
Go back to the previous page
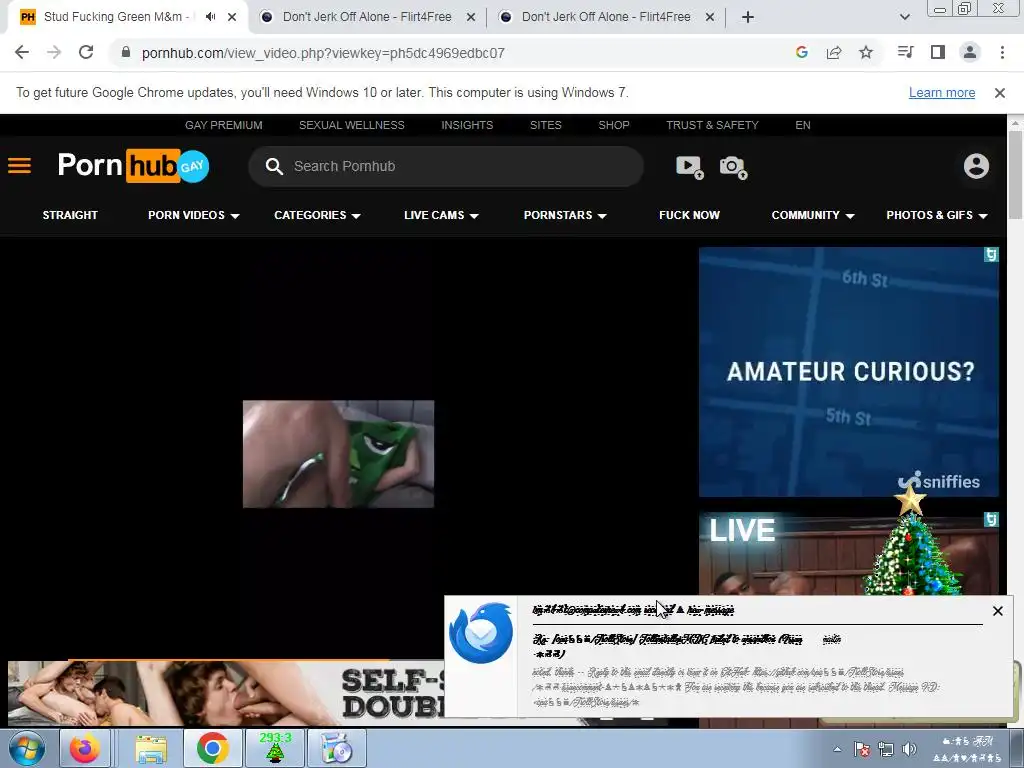[22, 52]
